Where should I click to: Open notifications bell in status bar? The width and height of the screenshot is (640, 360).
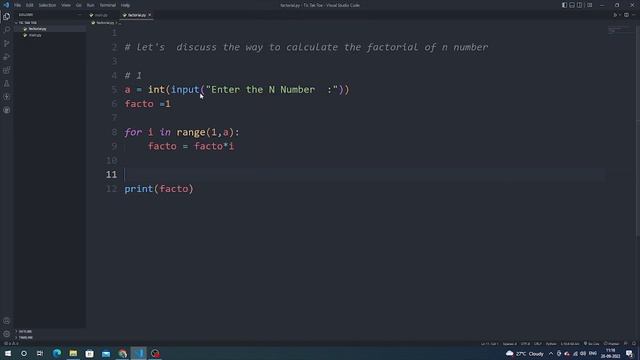coord(634,344)
